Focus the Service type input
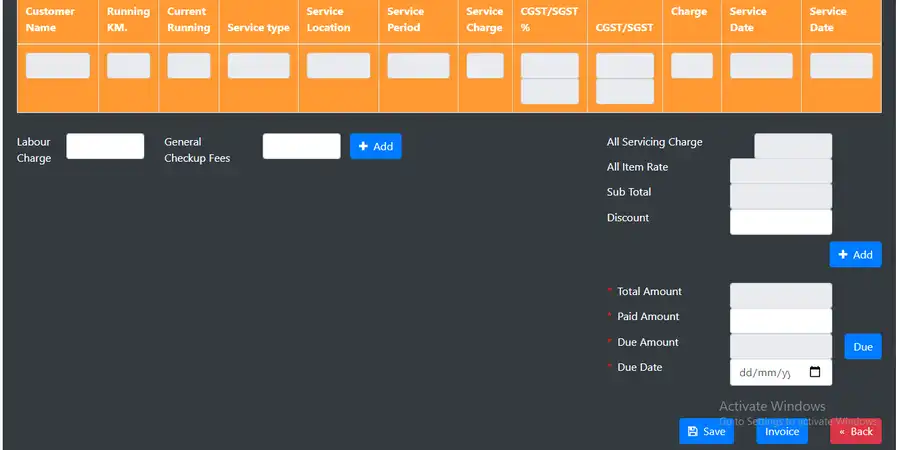This screenshot has height=450, width=900. (258, 66)
